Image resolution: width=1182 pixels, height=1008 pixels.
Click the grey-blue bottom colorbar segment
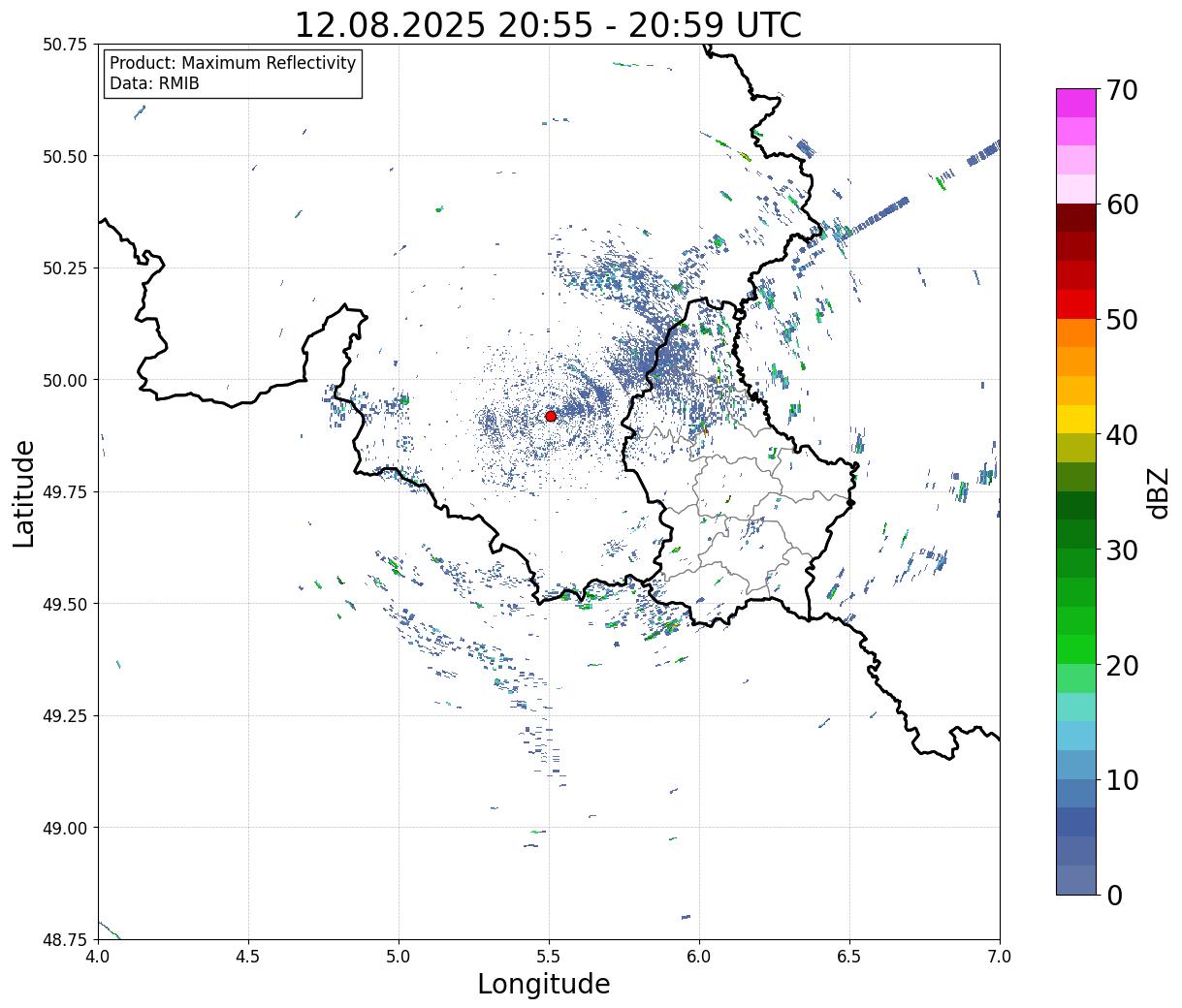click(1076, 879)
